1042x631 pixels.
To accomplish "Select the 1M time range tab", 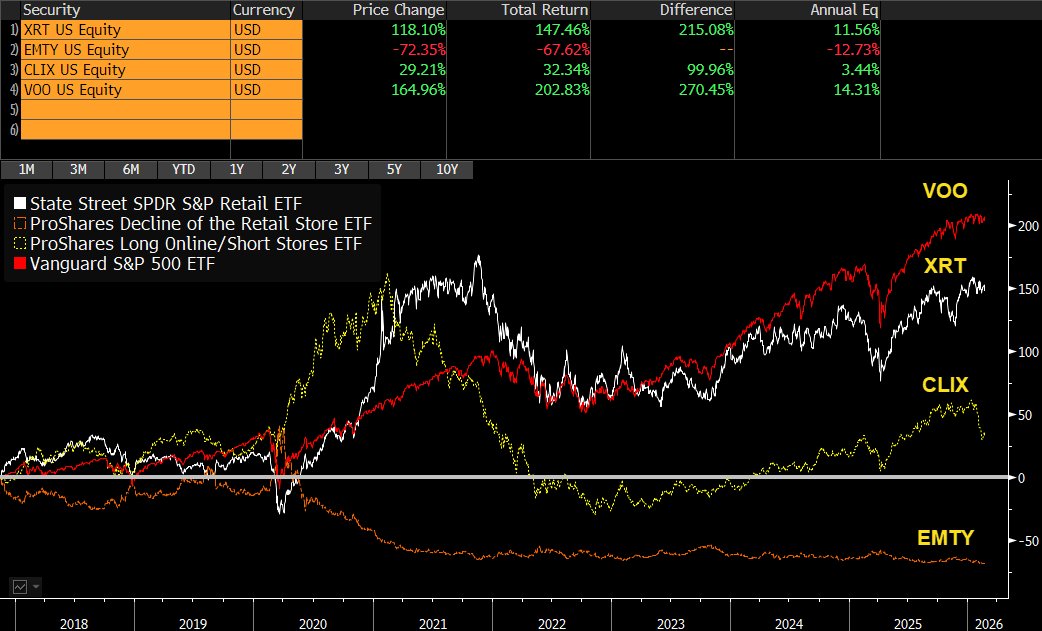I will [27, 169].
